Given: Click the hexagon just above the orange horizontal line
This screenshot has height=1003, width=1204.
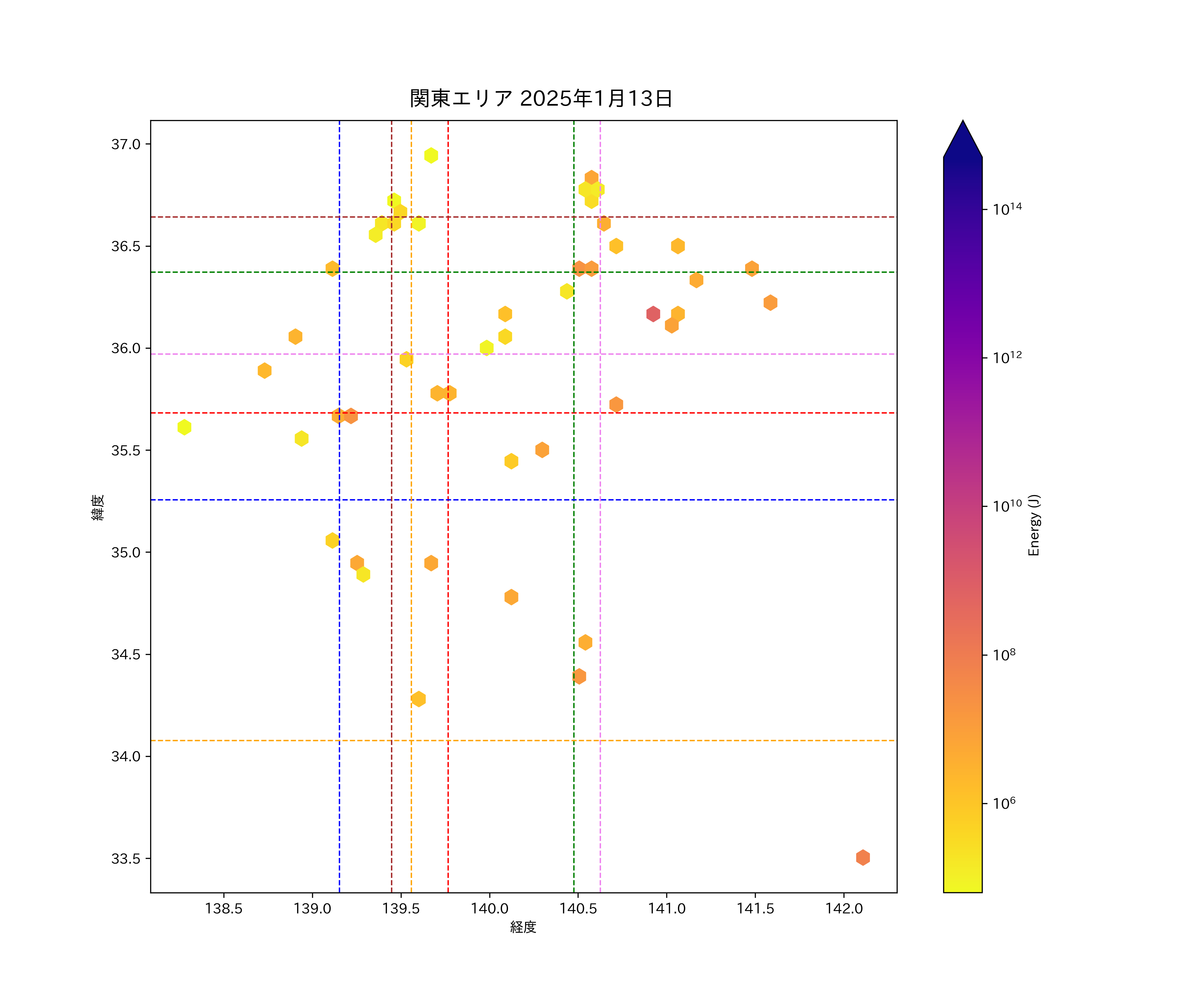Looking at the screenshot, I should 418,699.
